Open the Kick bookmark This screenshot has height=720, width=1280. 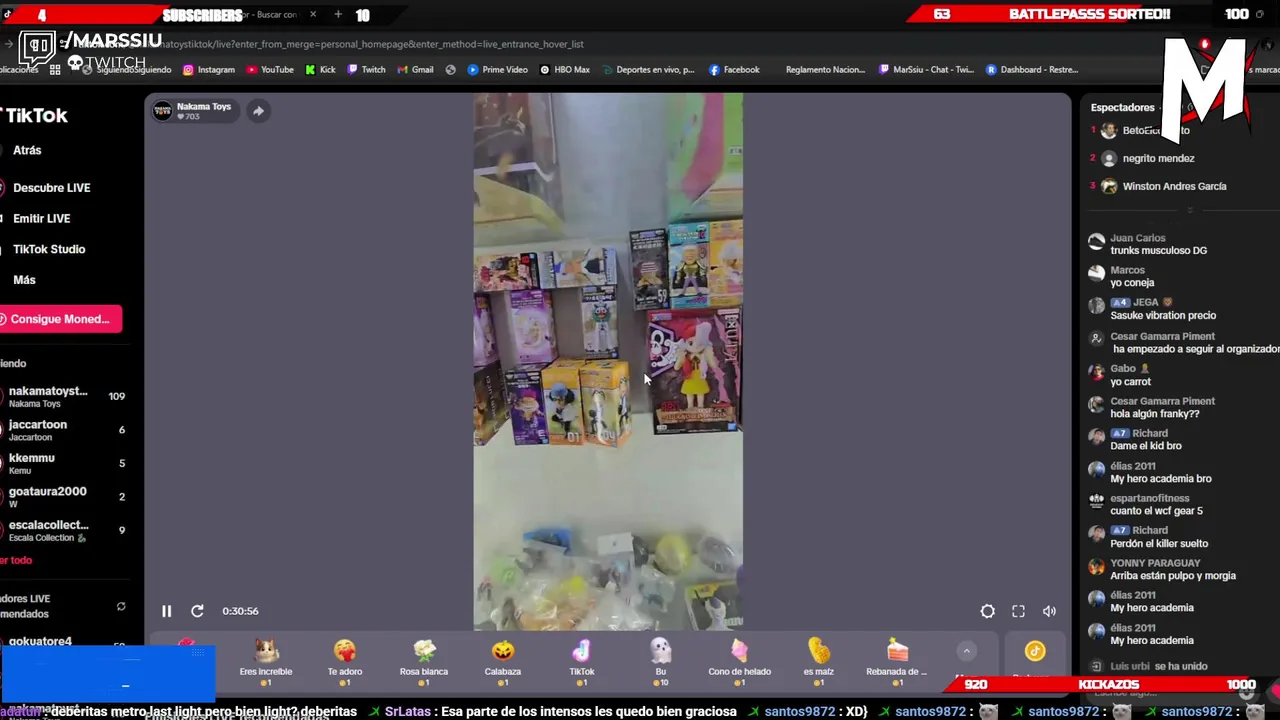[320, 70]
